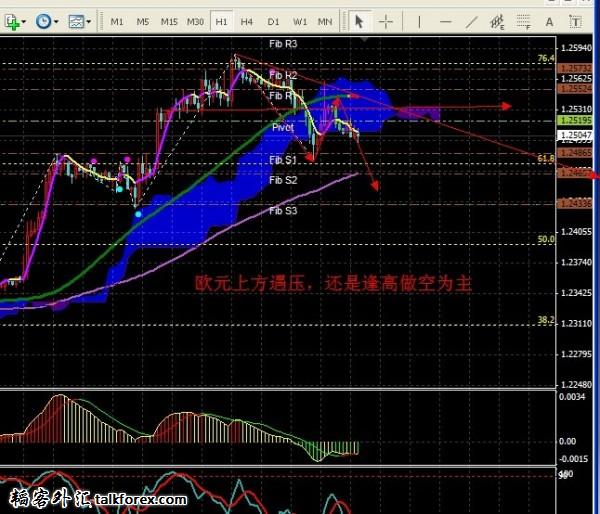Select the H1 timeframe button

tap(222, 22)
